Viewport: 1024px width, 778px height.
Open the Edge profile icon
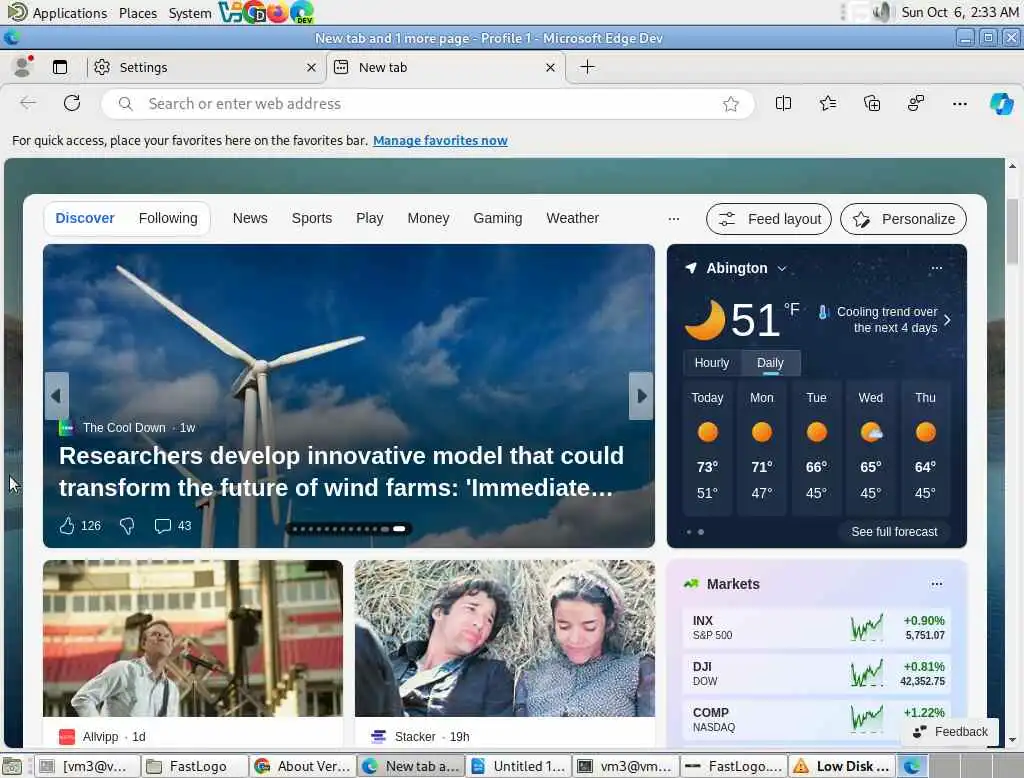(23, 67)
